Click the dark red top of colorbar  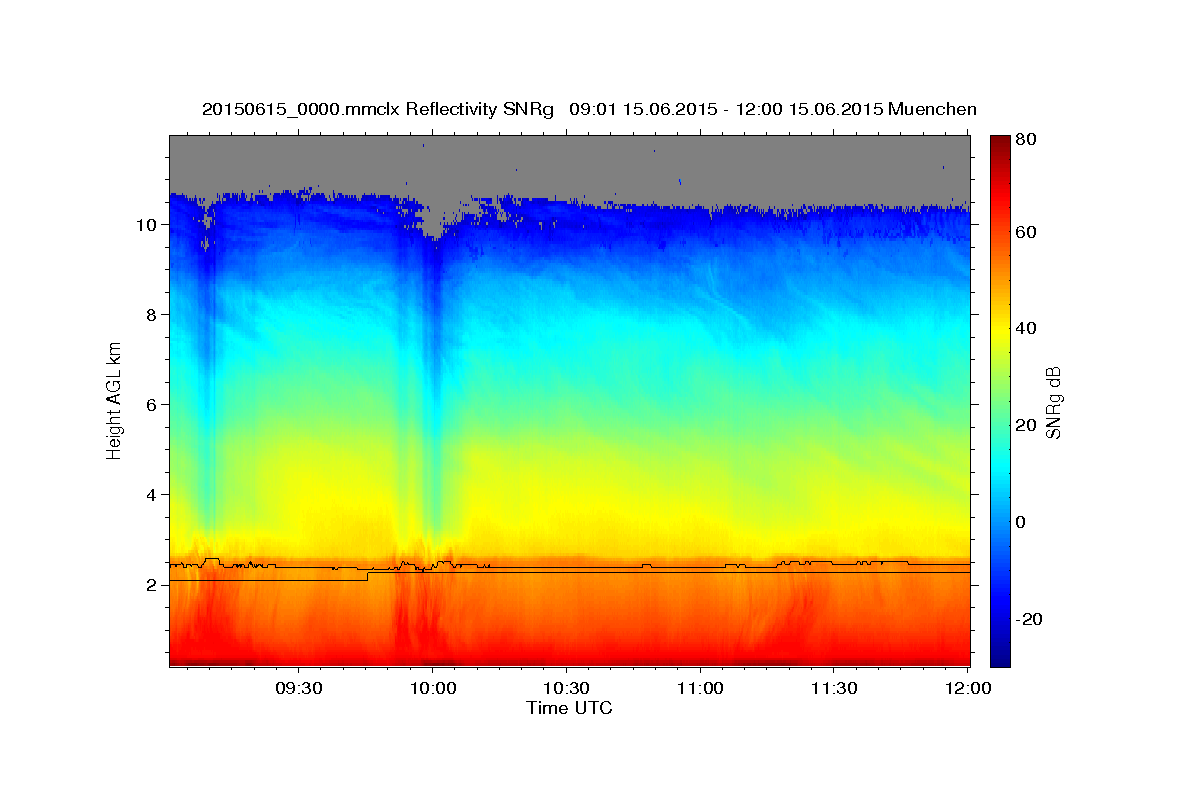pos(1000,146)
